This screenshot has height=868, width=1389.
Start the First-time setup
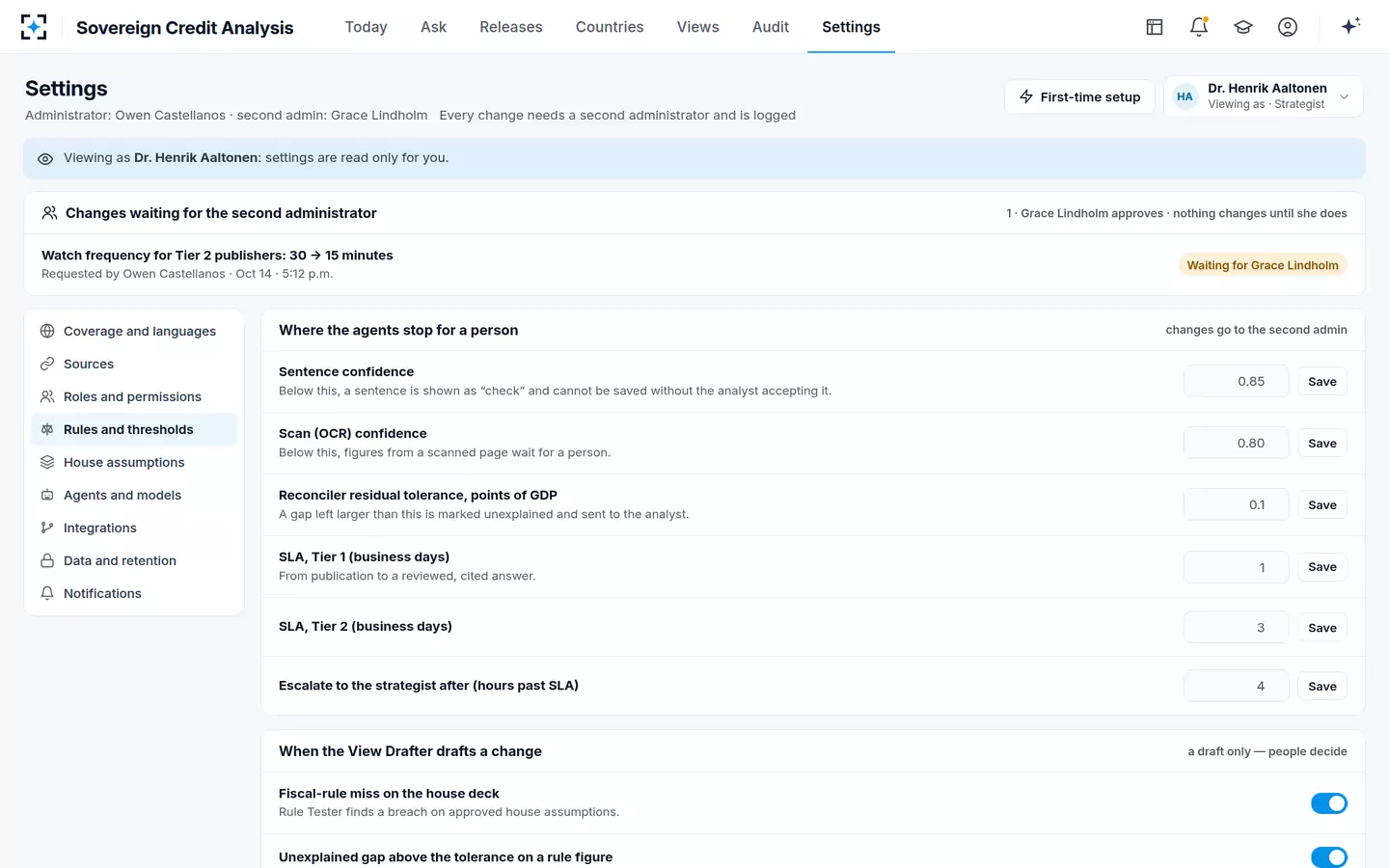coord(1079,96)
